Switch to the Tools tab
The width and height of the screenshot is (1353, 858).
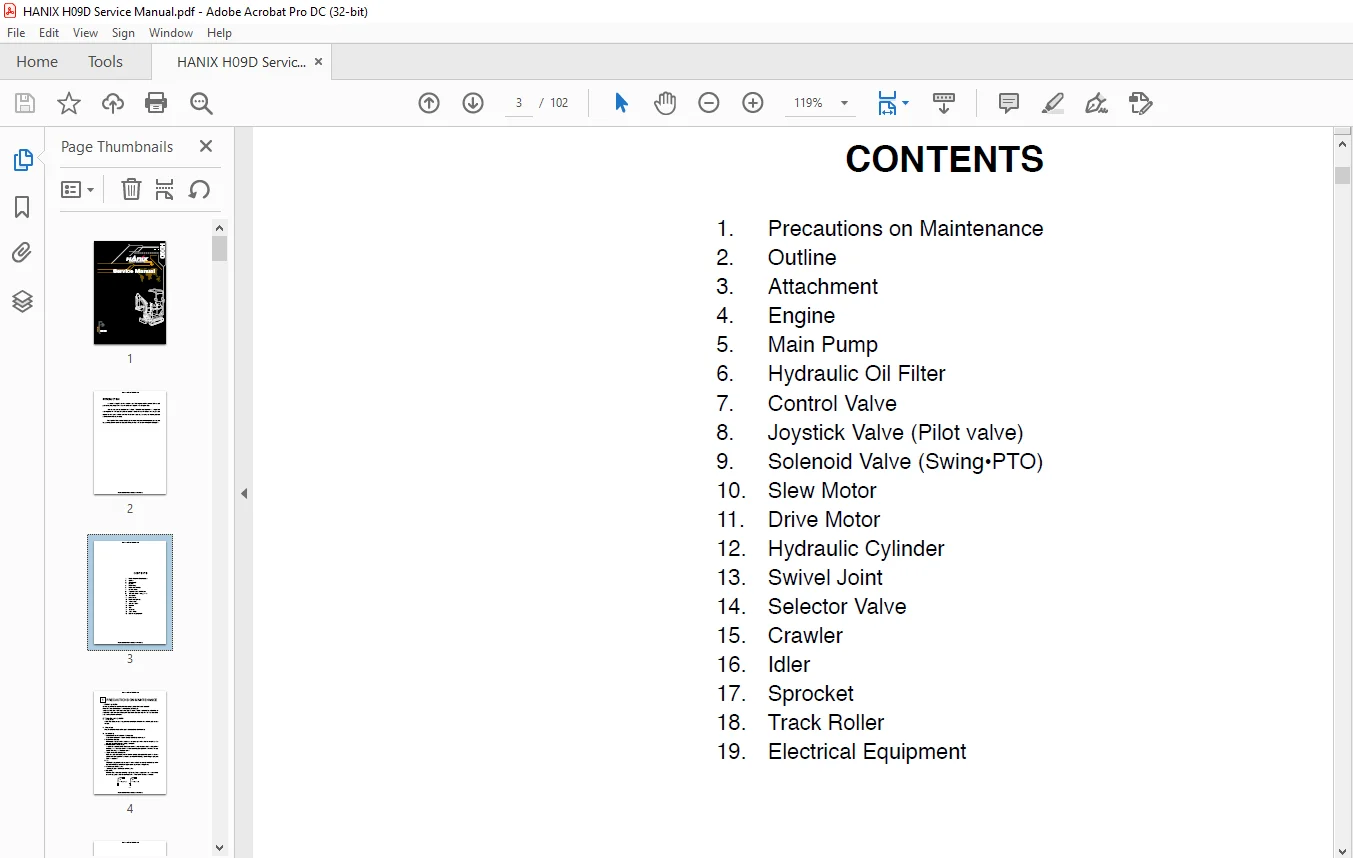105,62
